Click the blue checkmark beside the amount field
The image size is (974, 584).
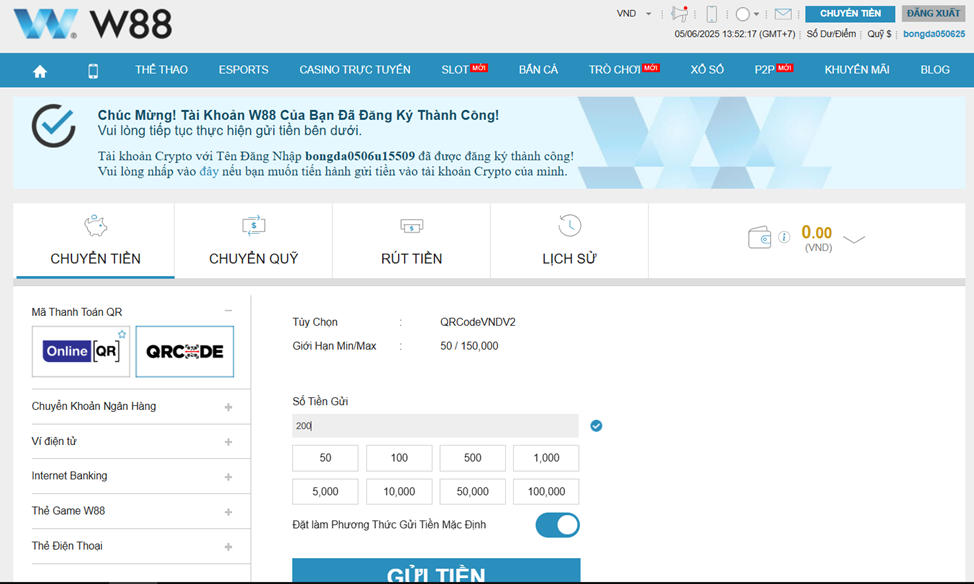click(596, 426)
